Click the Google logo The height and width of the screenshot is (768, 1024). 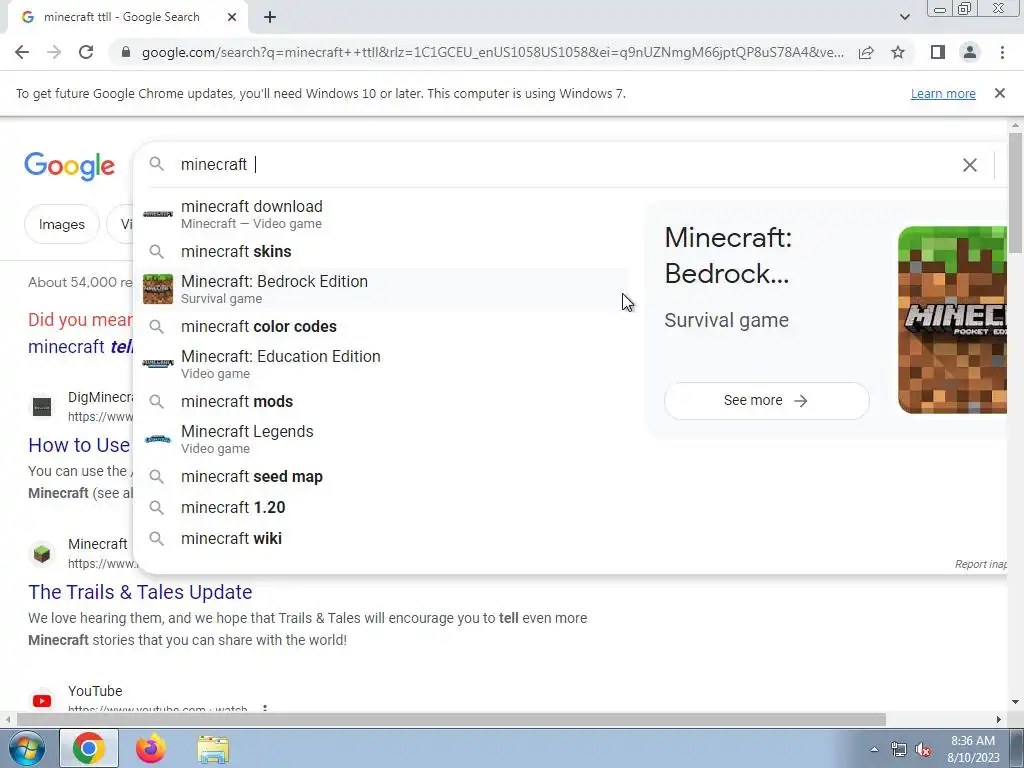tap(70, 166)
